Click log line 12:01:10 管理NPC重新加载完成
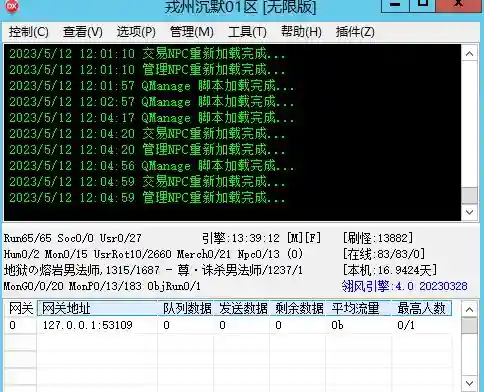 (147, 70)
